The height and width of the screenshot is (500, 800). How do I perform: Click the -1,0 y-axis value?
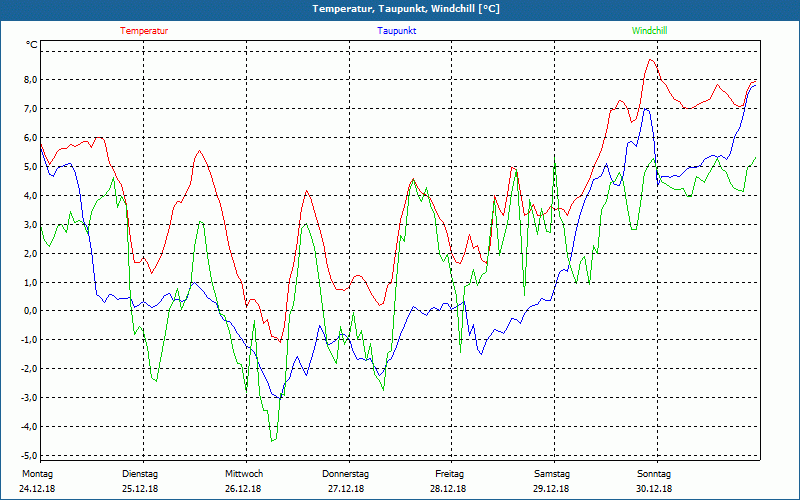pos(28,340)
